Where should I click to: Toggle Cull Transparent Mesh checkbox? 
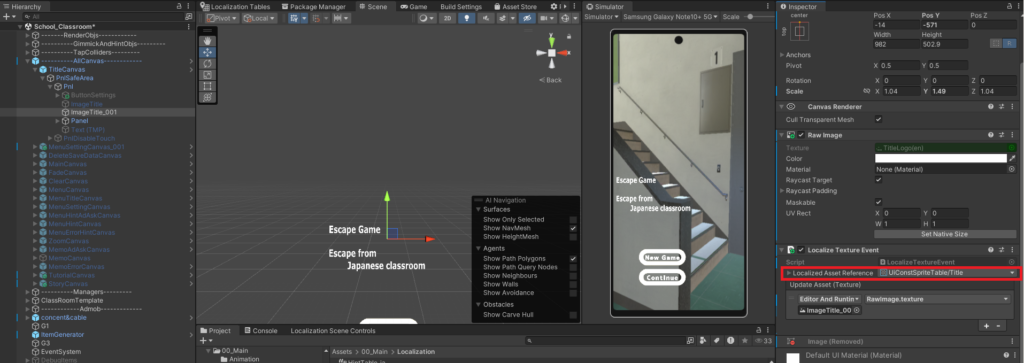[x=878, y=119]
